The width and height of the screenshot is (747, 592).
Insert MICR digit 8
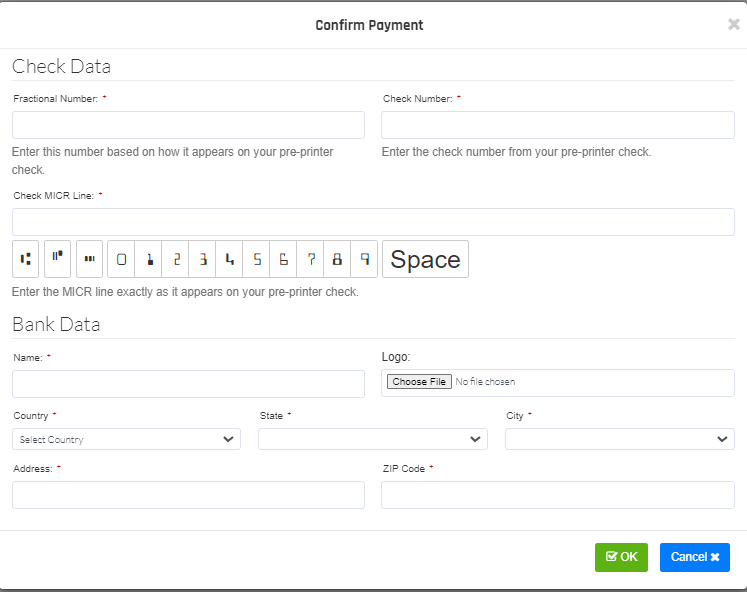337,259
